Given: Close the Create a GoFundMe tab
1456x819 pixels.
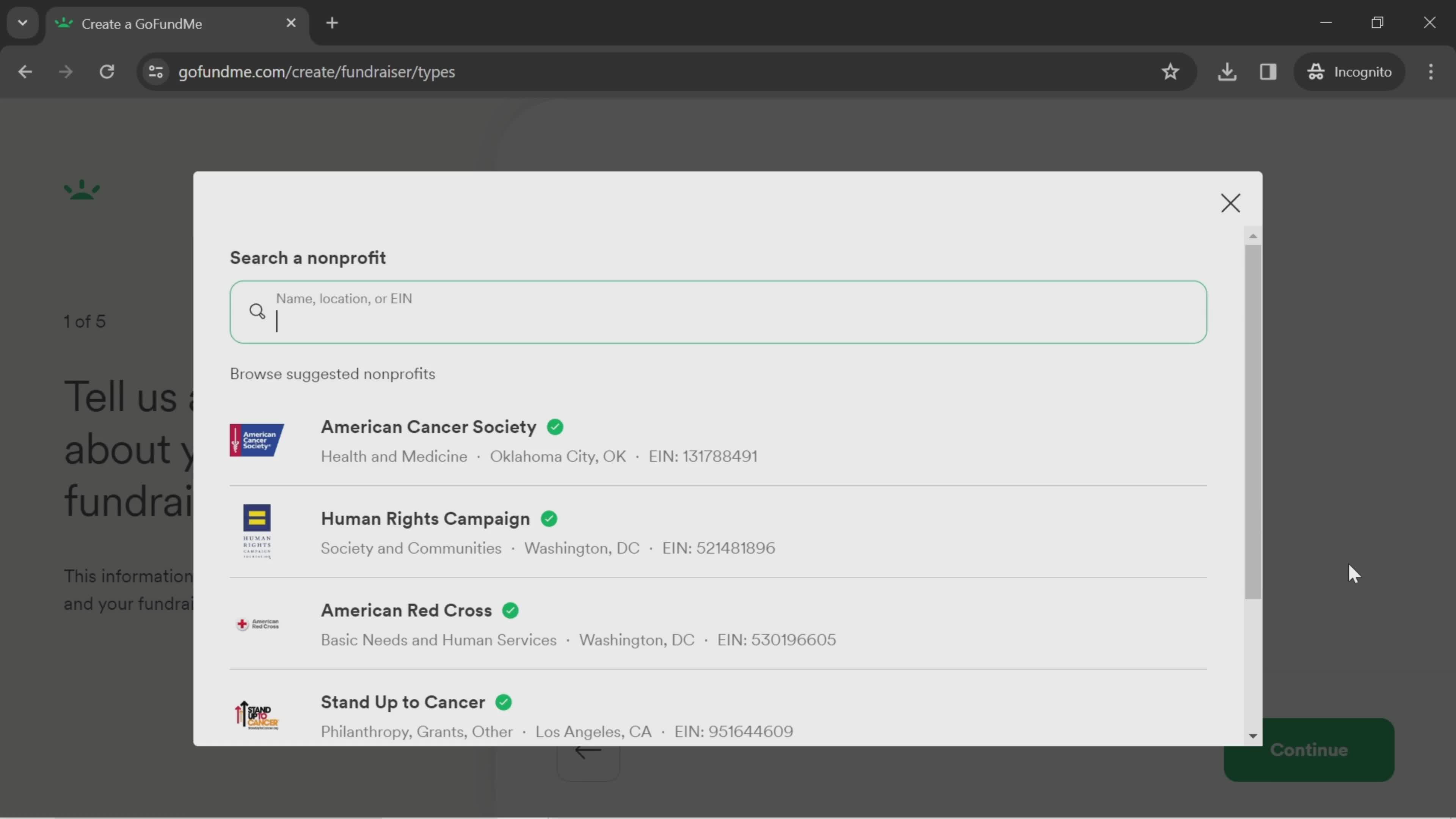Looking at the screenshot, I should pyautogui.click(x=291, y=23).
